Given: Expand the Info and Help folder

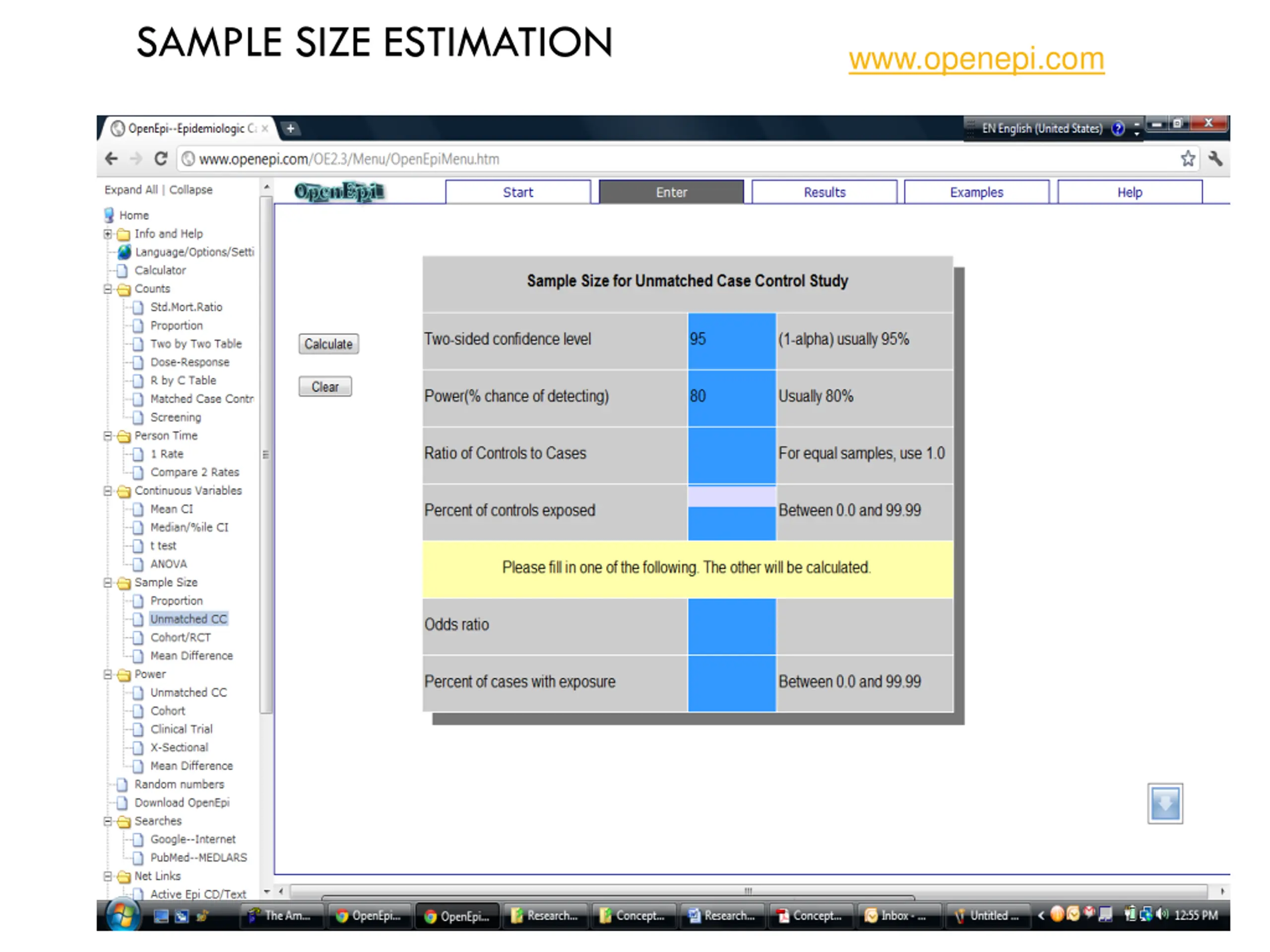Looking at the screenshot, I should [108, 234].
